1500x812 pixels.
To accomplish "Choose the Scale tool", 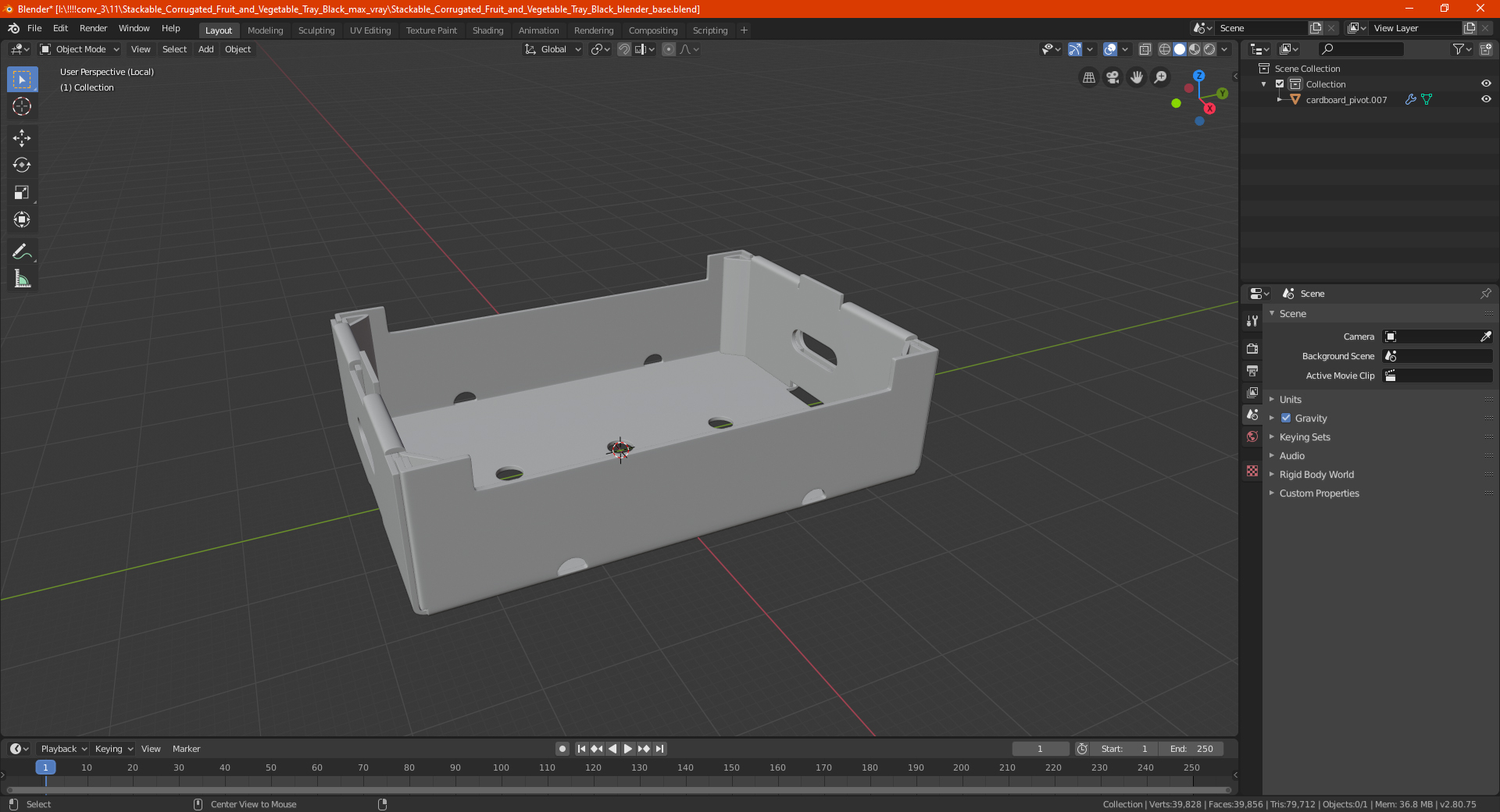I will (22, 192).
